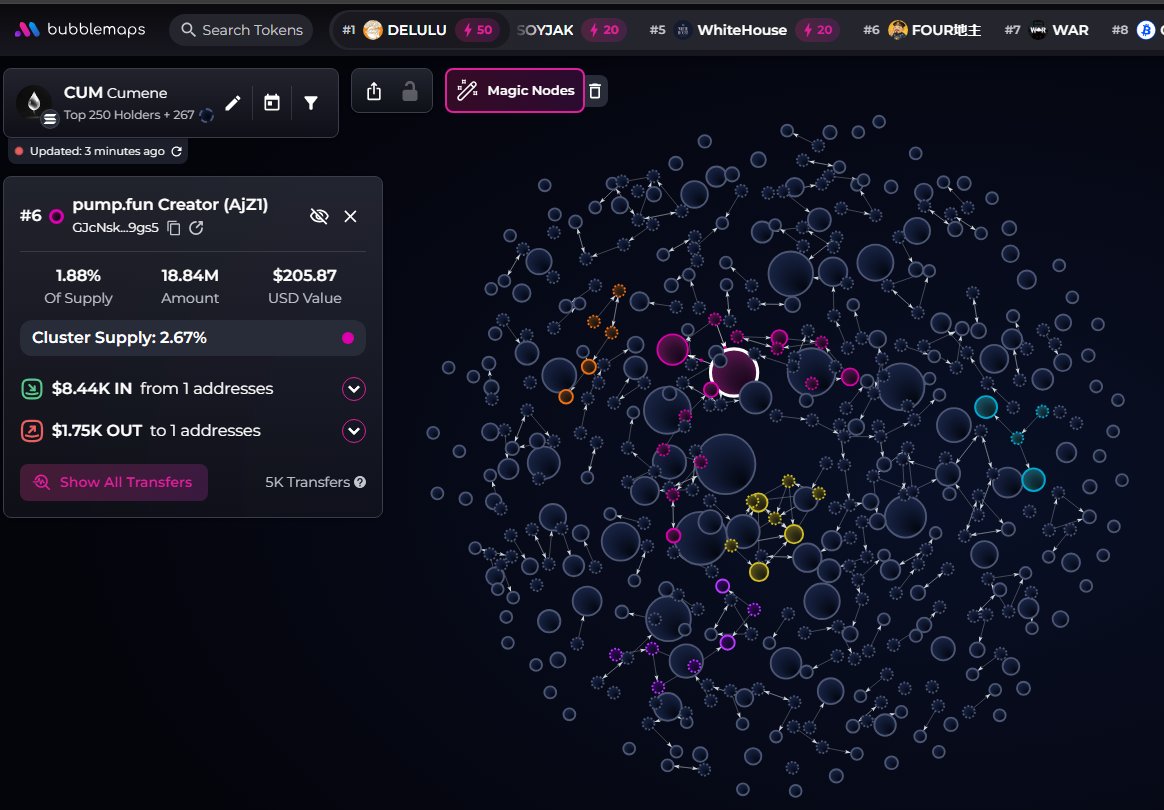This screenshot has height=810, width=1164.
Task: Click the 18.84M Amount value
Action: pos(190,275)
